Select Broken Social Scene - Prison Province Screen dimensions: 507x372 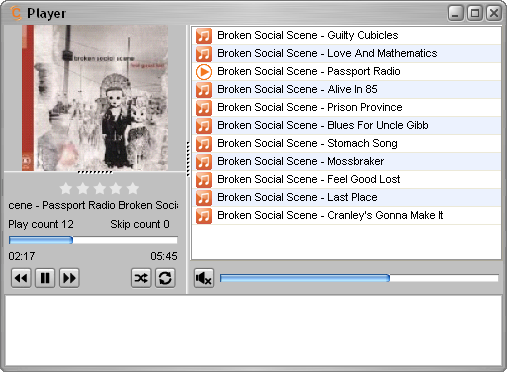point(347,108)
